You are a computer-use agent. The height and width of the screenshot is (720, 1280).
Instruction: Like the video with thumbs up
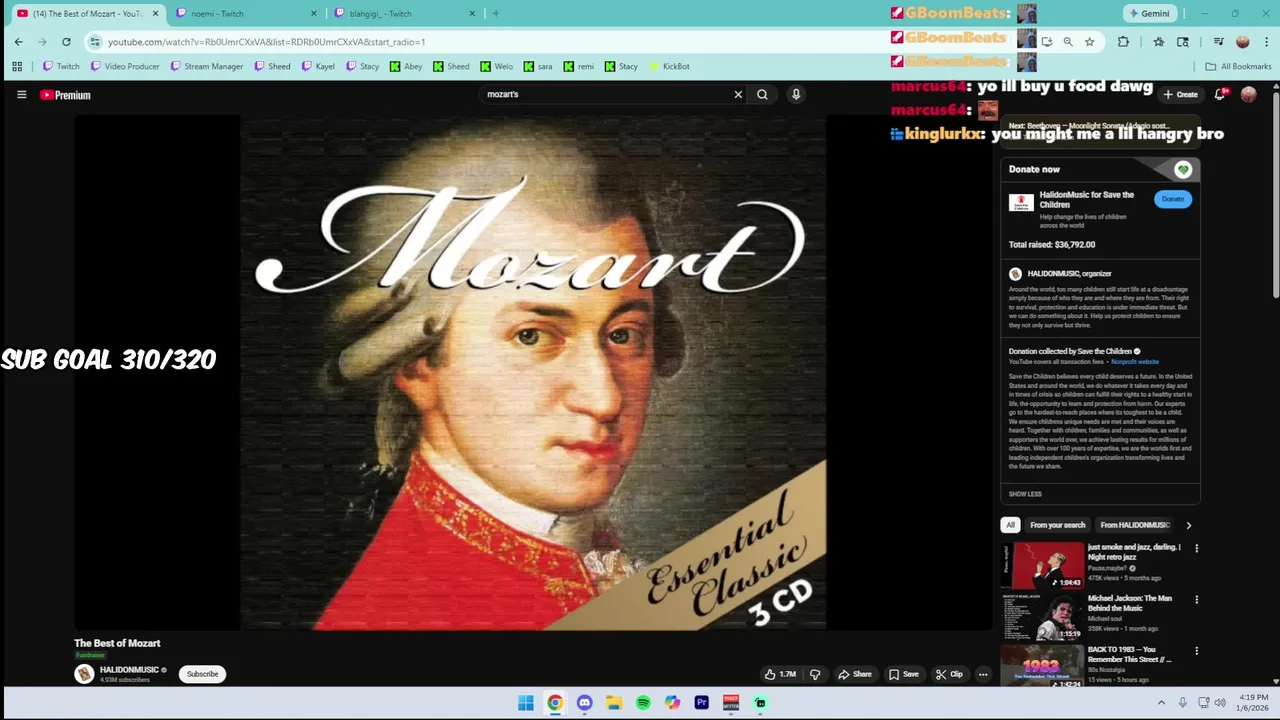point(780,674)
